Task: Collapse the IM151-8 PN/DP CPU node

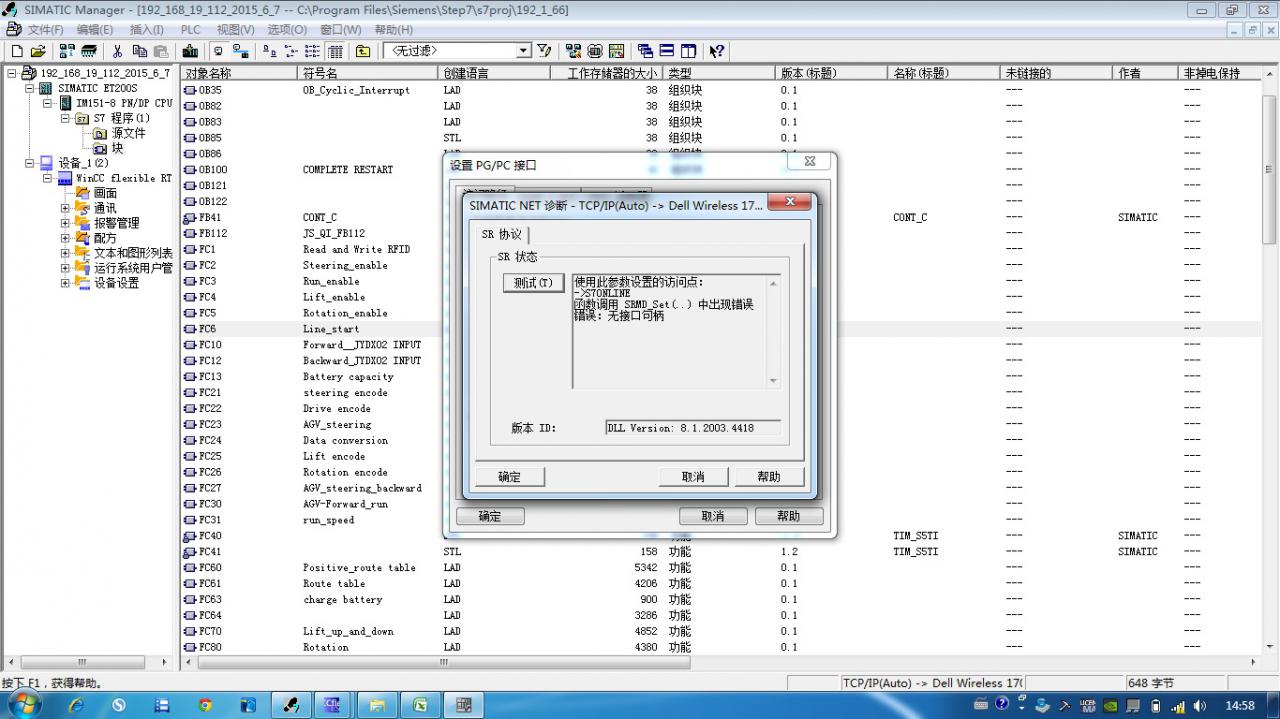Action: click(x=47, y=103)
